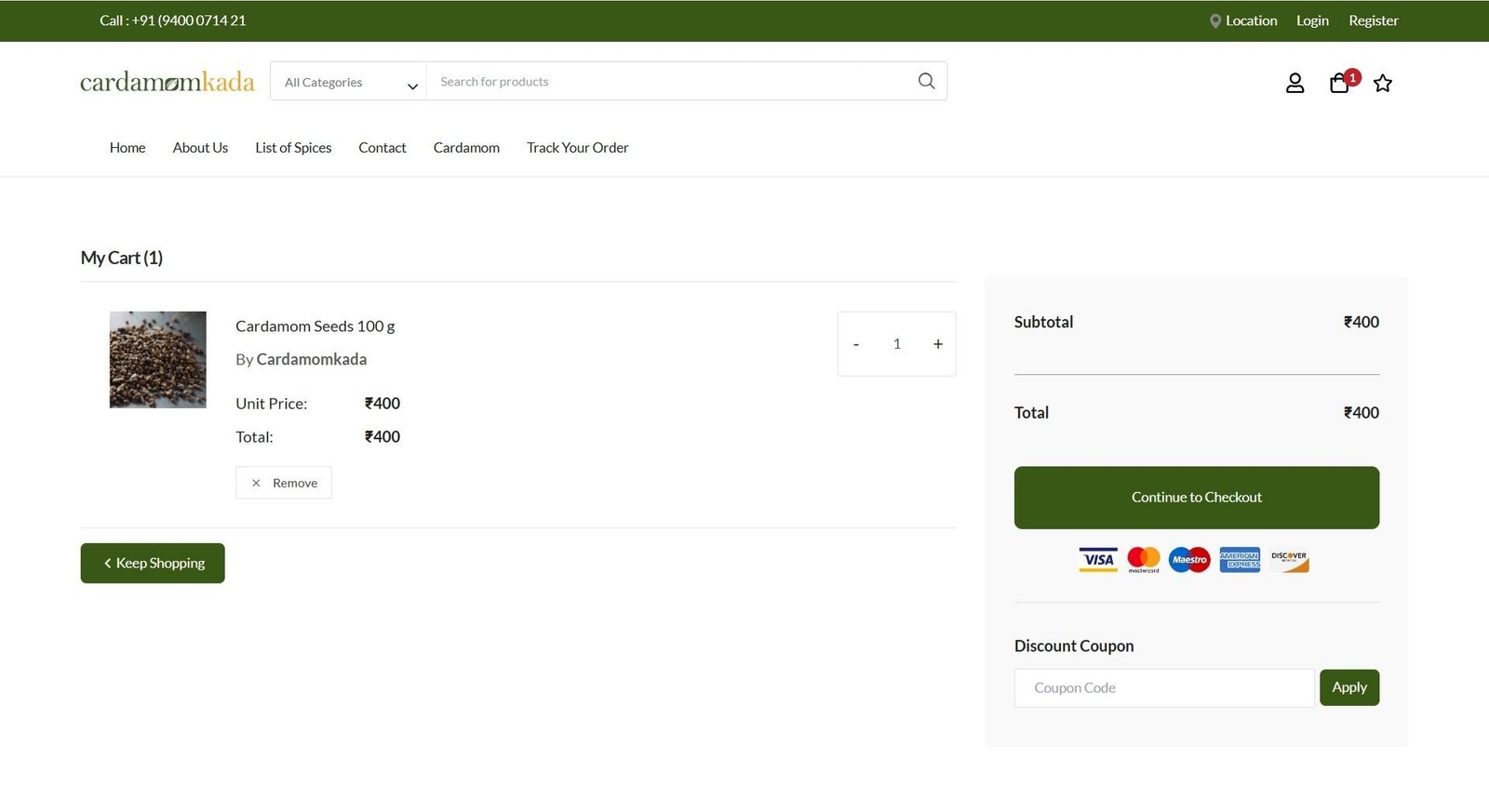
Task: Open the shopping bag cart icon
Action: [1339, 84]
